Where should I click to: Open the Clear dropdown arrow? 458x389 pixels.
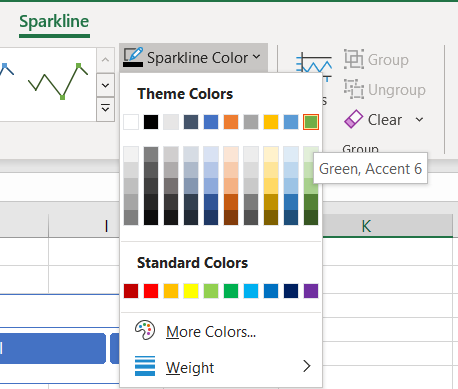point(420,119)
